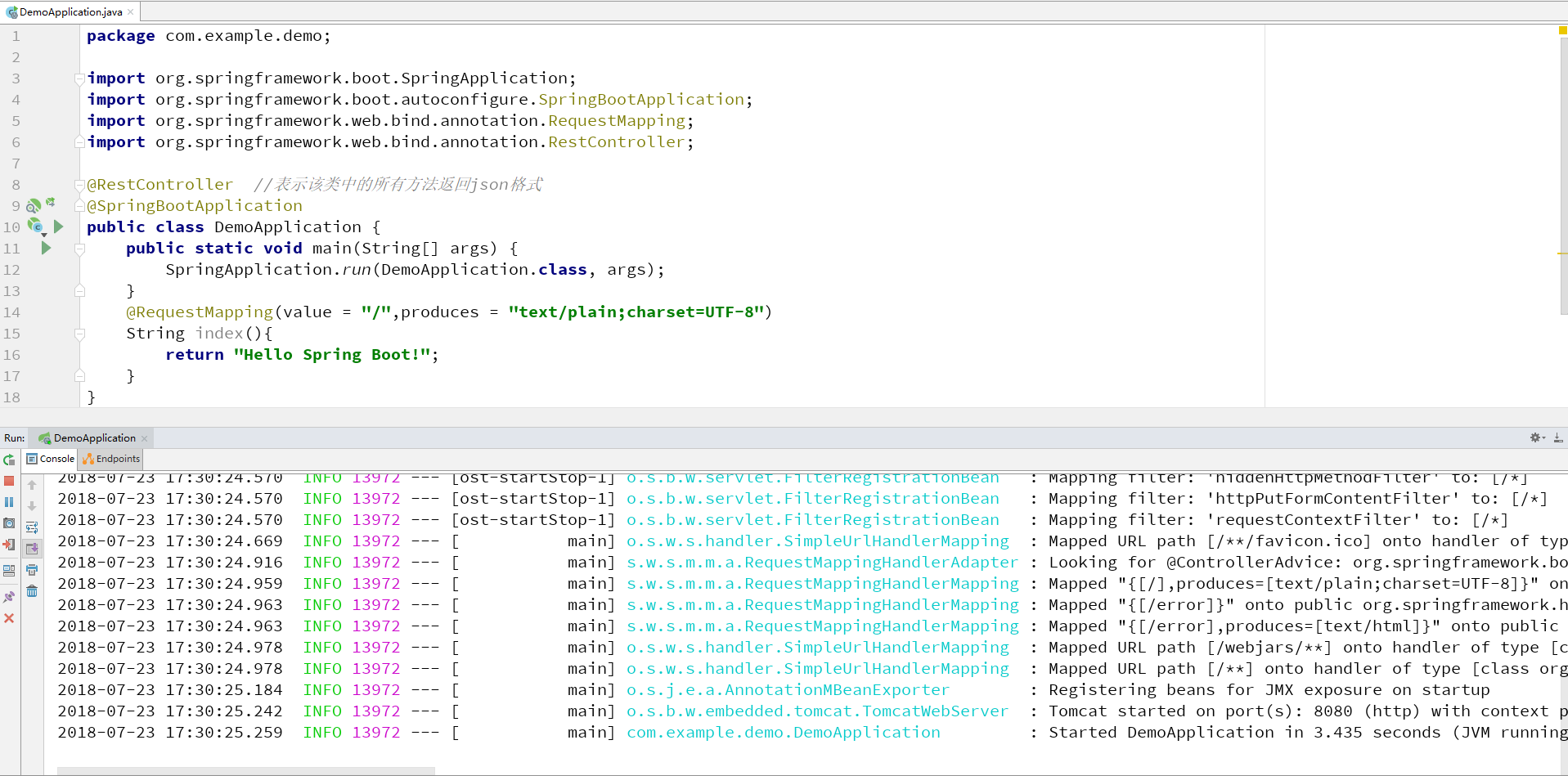Screen dimensions: 1568x776
Task: Click RestController in the line 6 import
Action: (617, 142)
